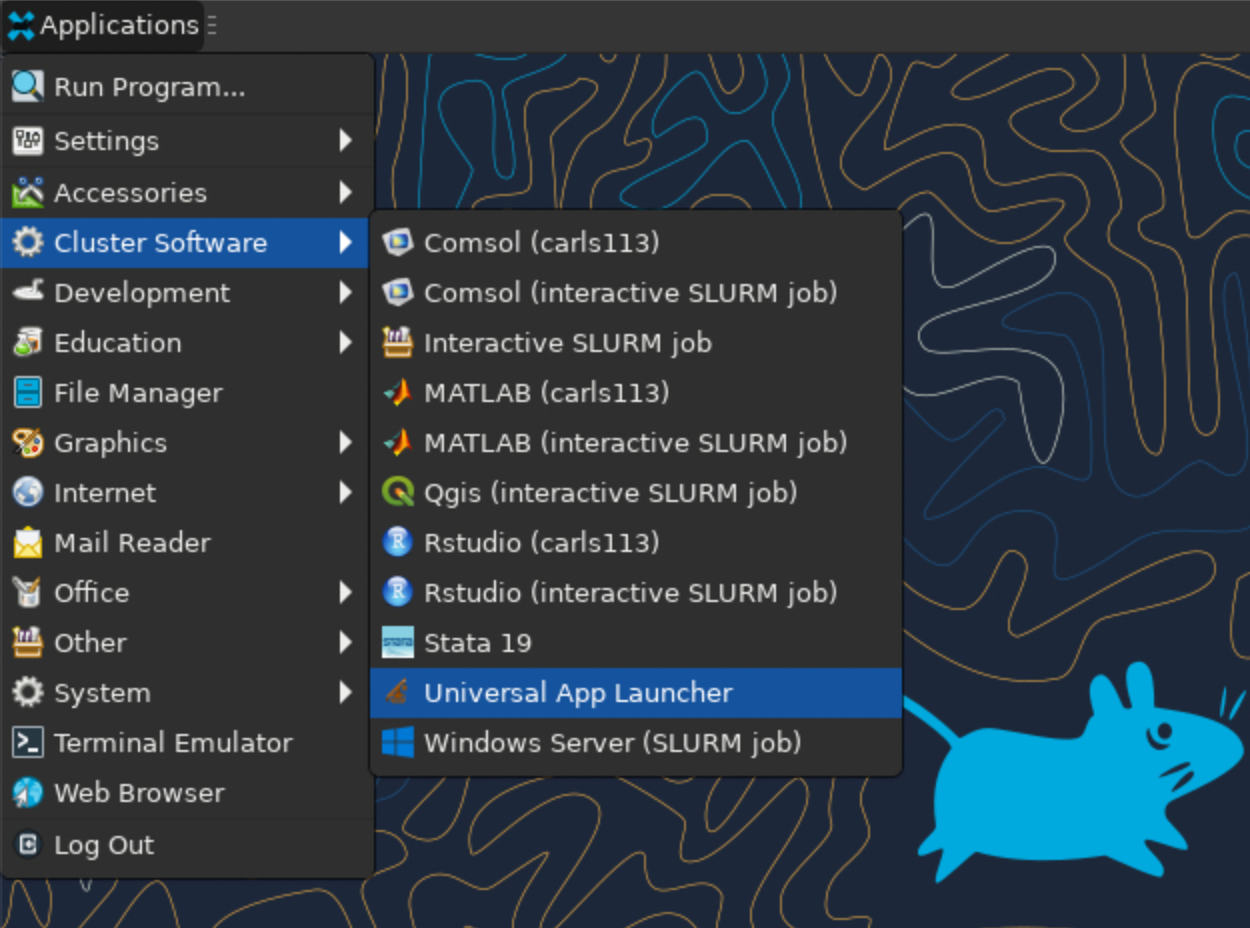Expand the Settings submenu arrow
Screen dimensions: 1250x928
pos(346,141)
